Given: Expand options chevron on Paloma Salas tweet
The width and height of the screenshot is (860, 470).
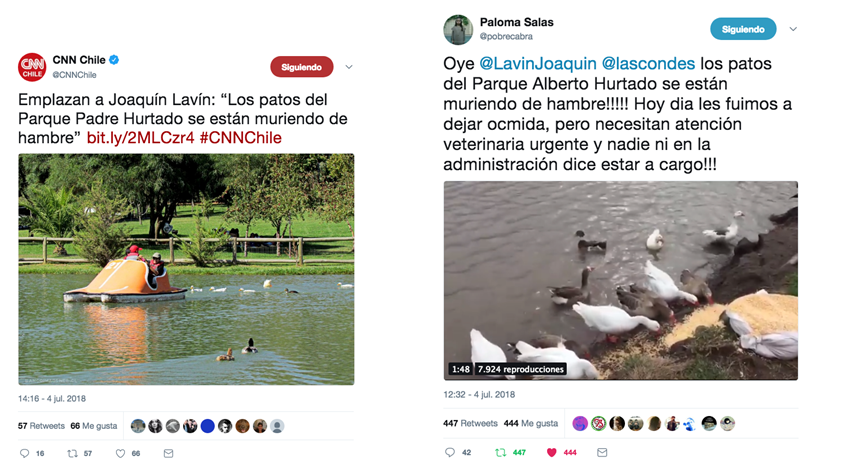Looking at the screenshot, I should pos(793,29).
